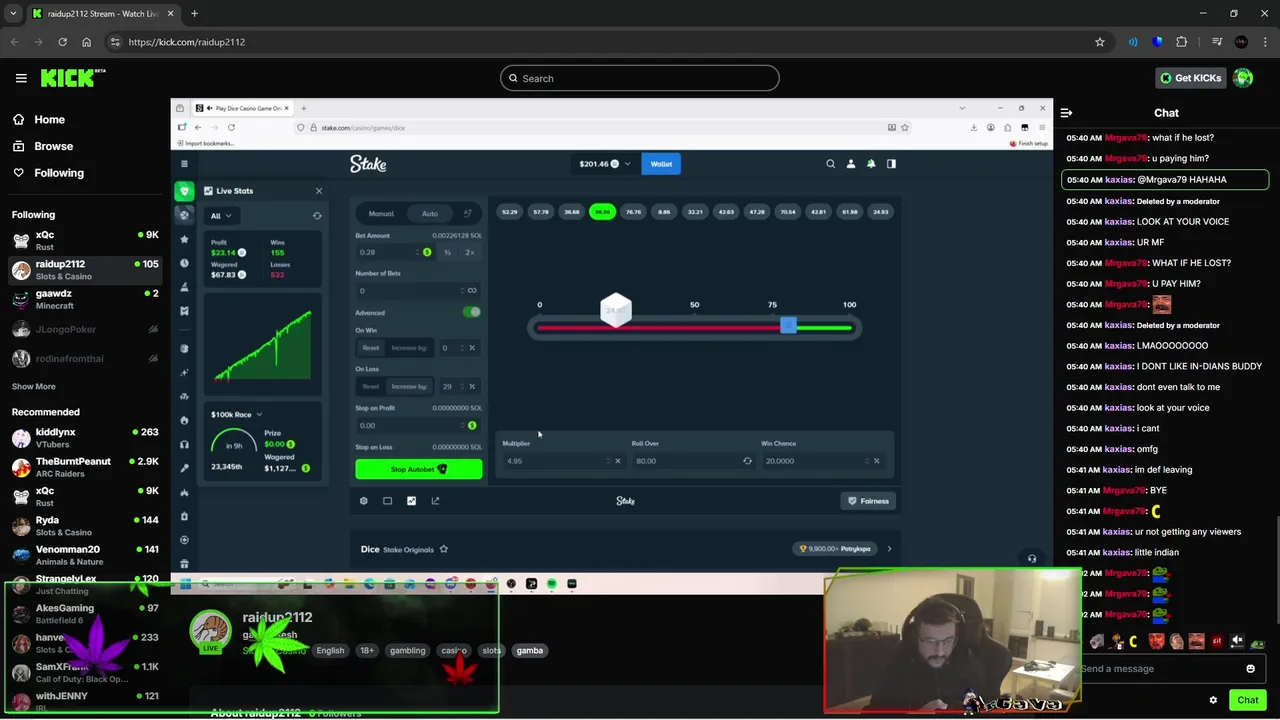Viewport: 1280px width, 720px height.
Task: Open the Stake user profile icon
Action: pos(851,164)
